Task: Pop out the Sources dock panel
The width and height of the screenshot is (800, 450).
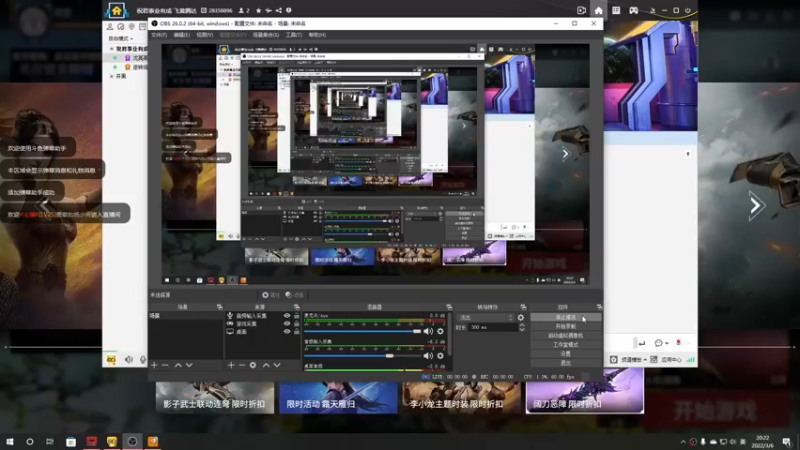Action: tap(296, 307)
